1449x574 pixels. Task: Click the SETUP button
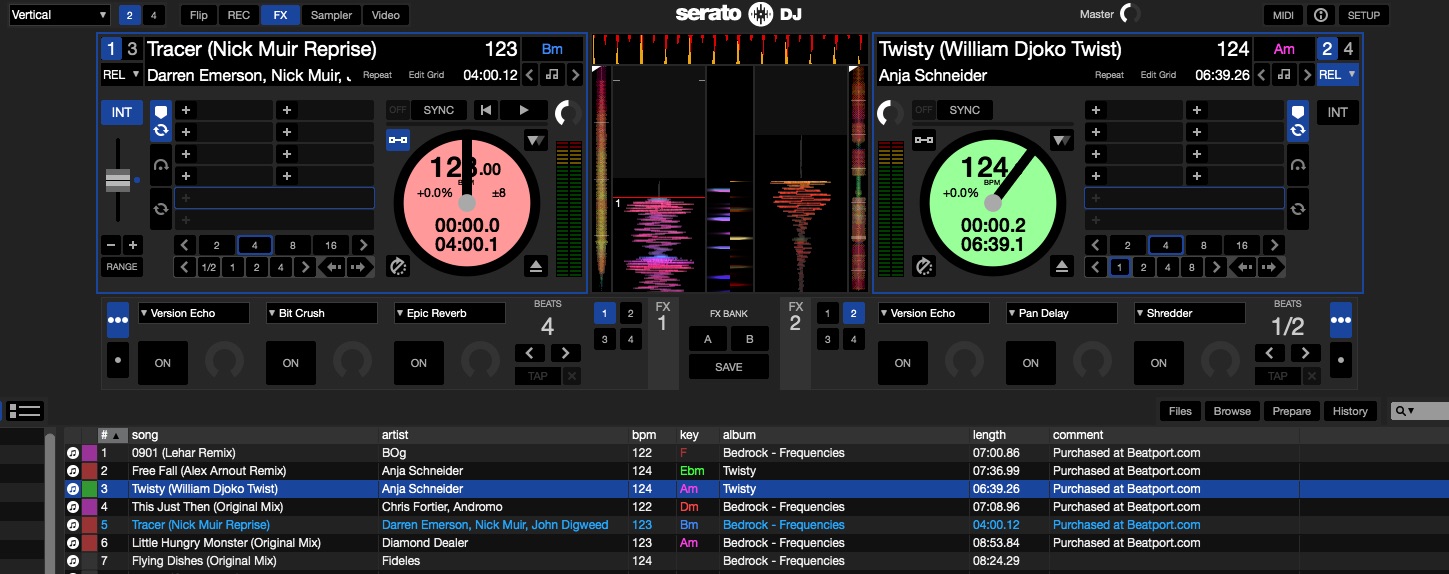click(1364, 15)
